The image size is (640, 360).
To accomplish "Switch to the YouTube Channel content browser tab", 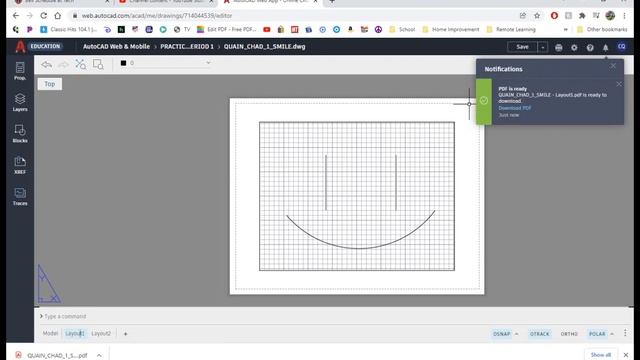I will point(167,2).
